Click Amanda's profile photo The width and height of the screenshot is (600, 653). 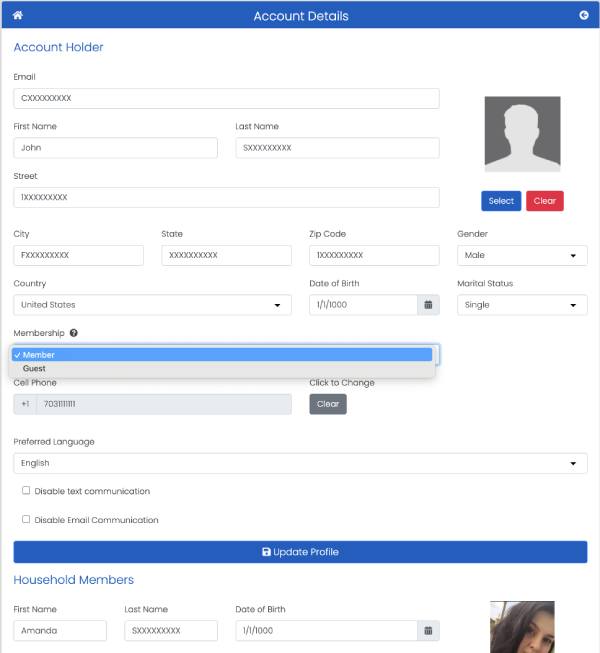[x=522, y=627]
